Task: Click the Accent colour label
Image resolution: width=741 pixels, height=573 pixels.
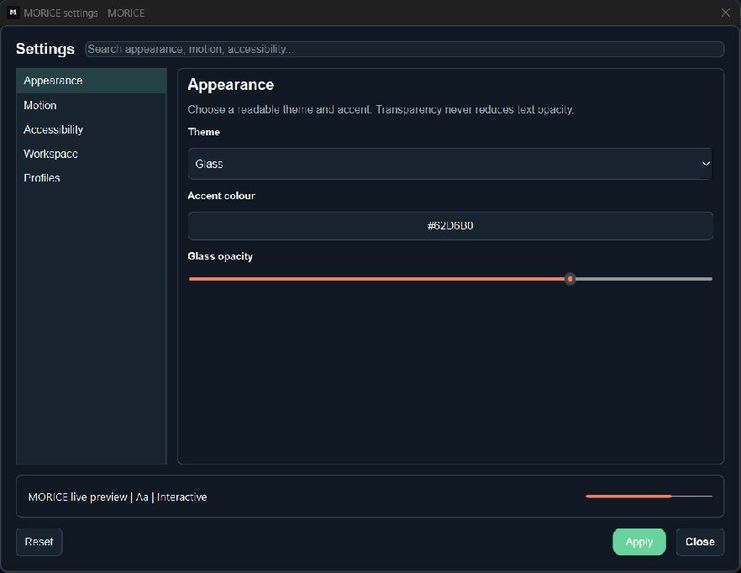Action: [221, 196]
